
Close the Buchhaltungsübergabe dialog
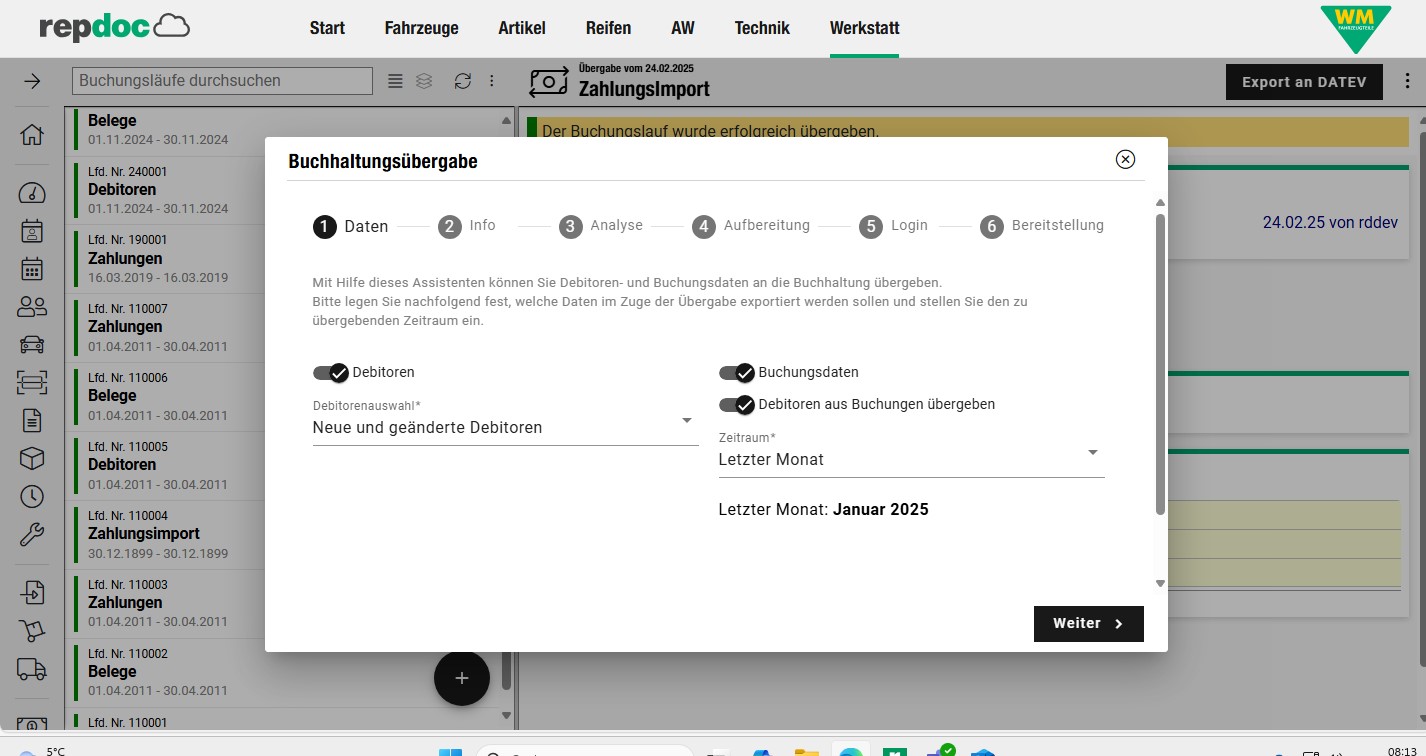pos(1125,159)
